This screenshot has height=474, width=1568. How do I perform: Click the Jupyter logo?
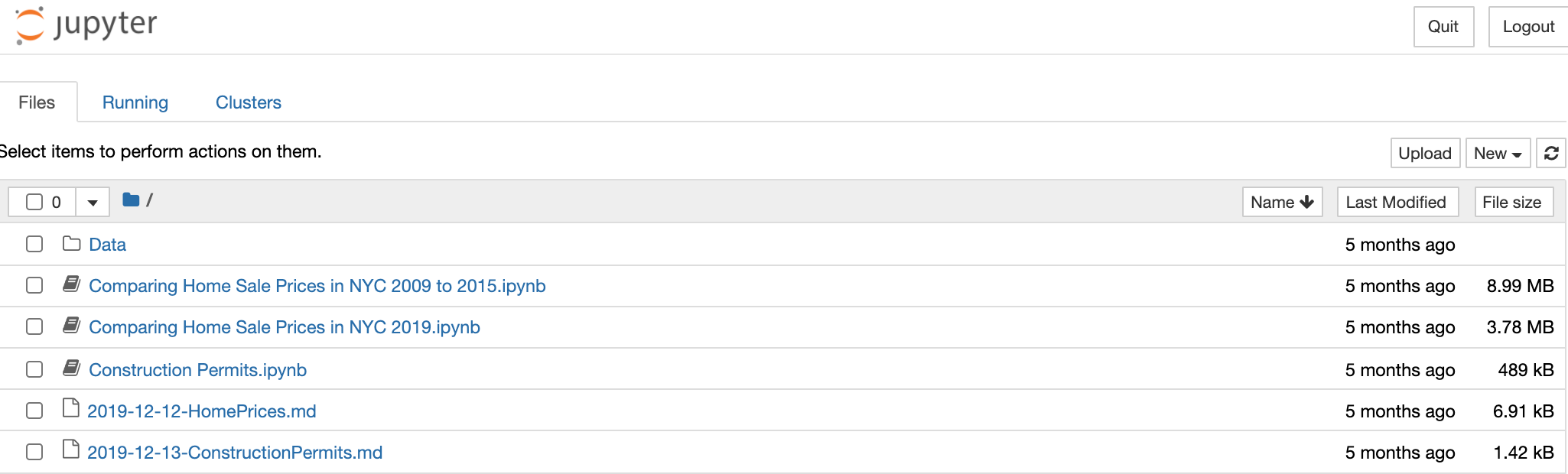tap(84, 25)
